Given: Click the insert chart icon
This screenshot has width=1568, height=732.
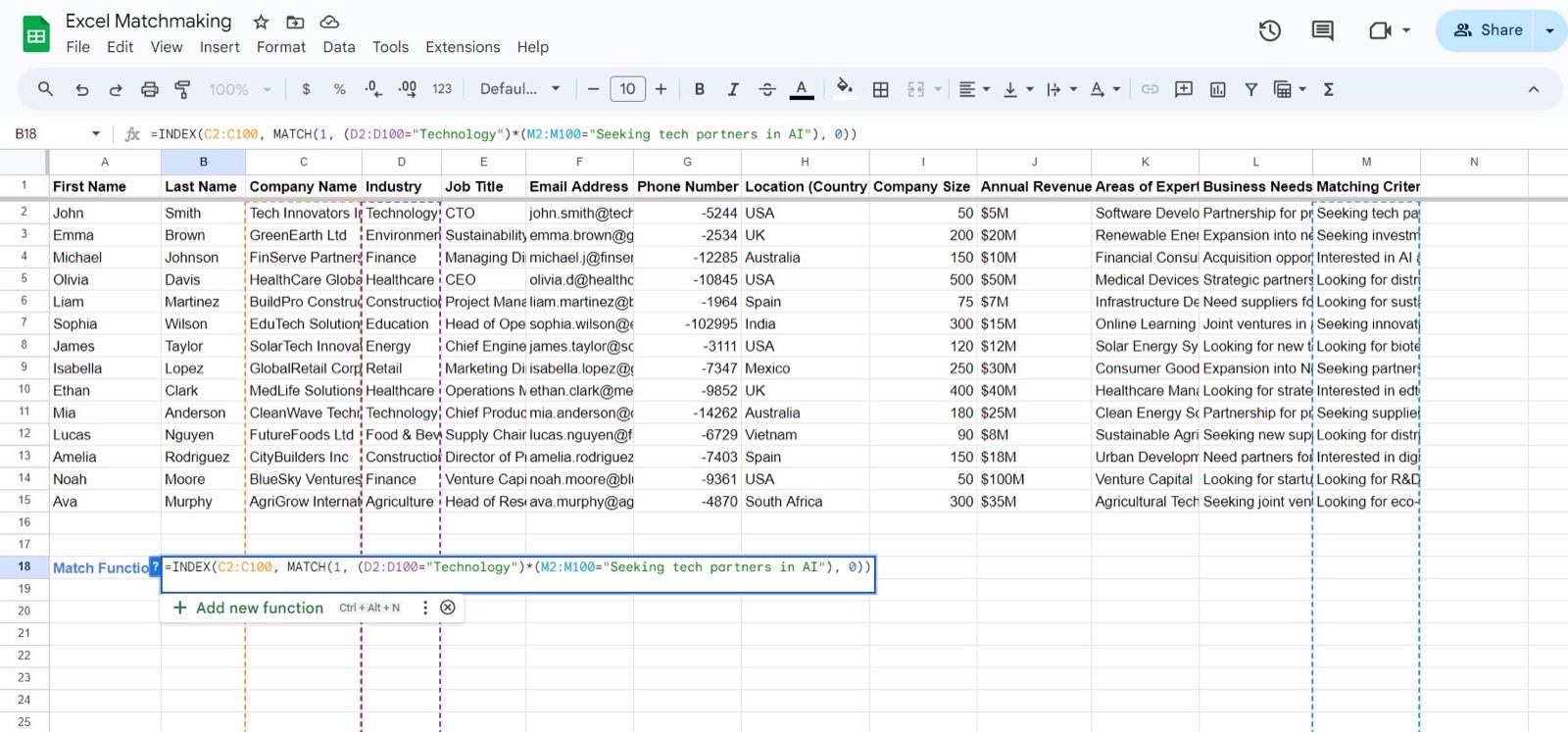Looking at the screenshot, I should point(1218,89).
